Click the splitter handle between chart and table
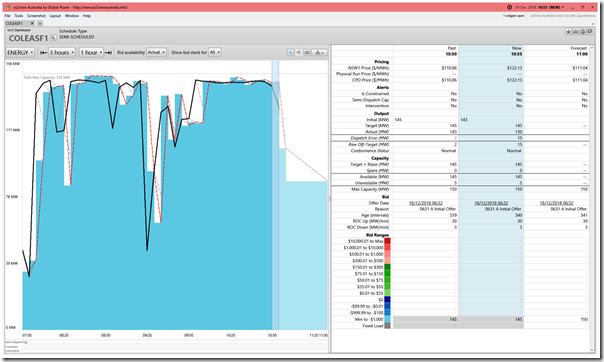The height and width of the screenshot is (362, 604). (329, 198)
